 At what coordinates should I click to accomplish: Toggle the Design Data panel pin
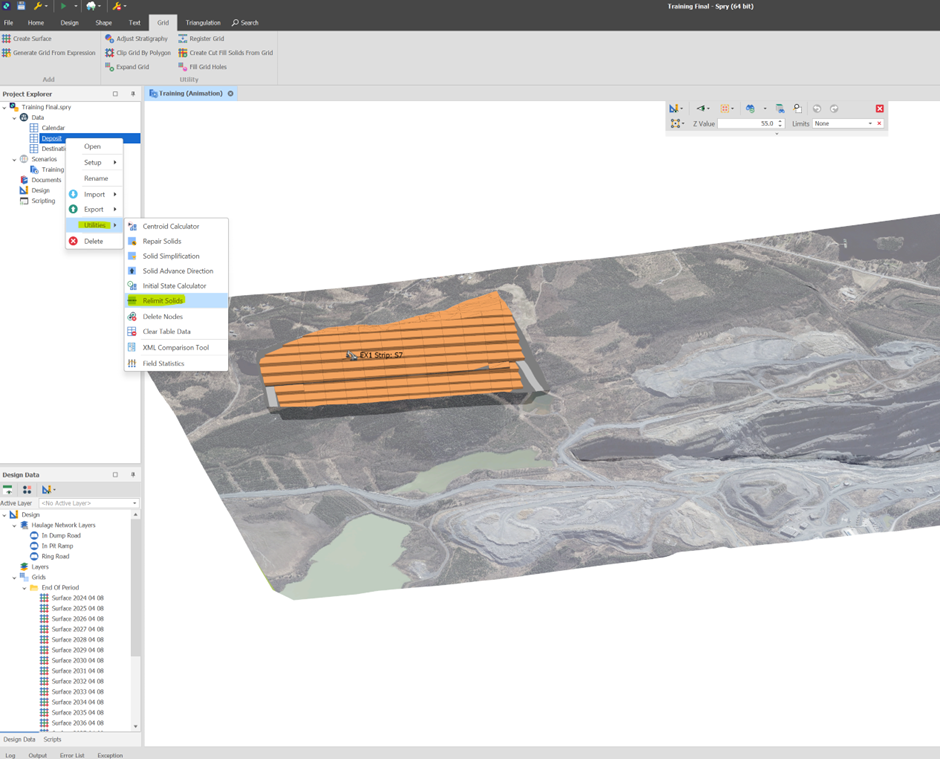(133, 475)
